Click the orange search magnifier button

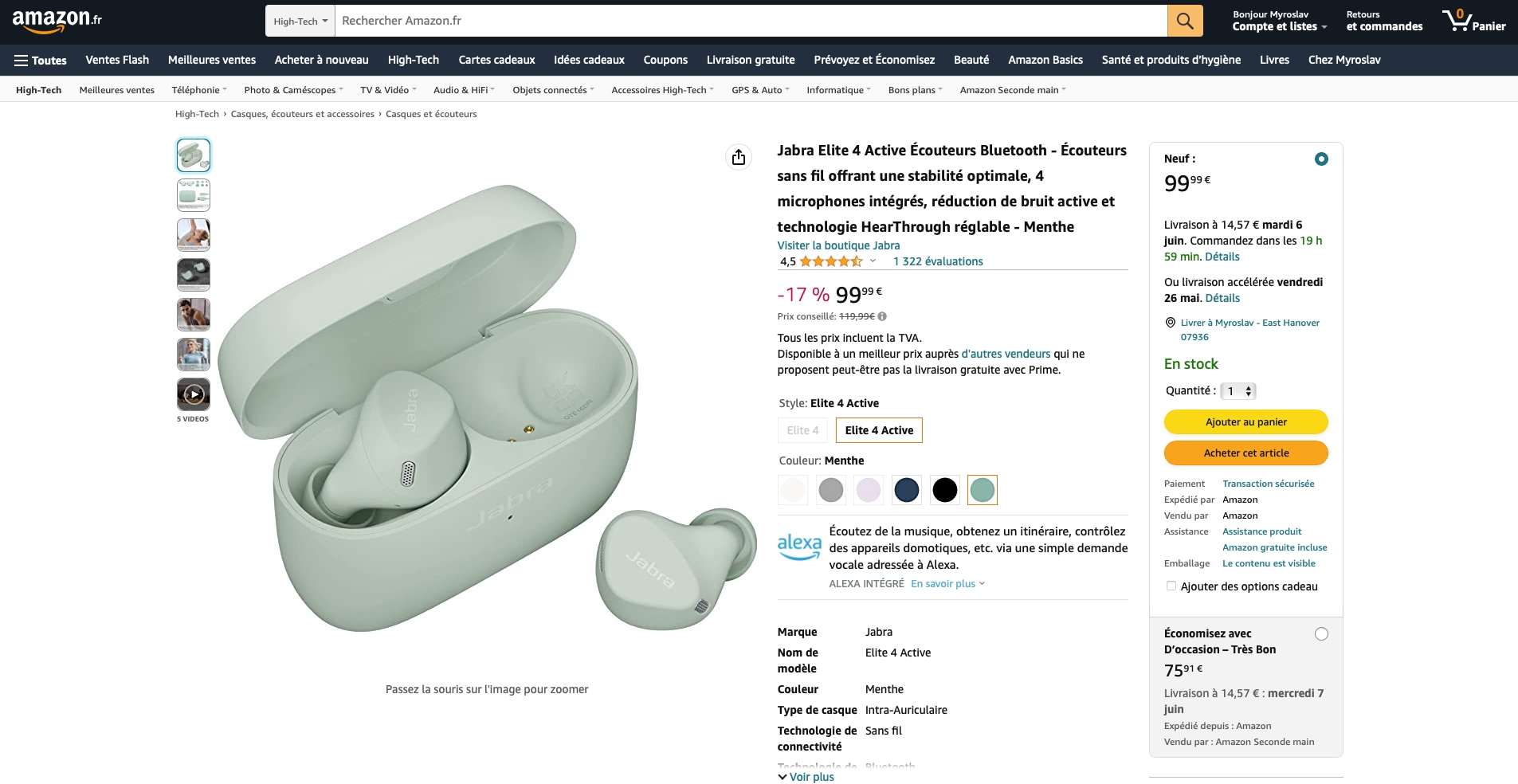[1185, 21]
